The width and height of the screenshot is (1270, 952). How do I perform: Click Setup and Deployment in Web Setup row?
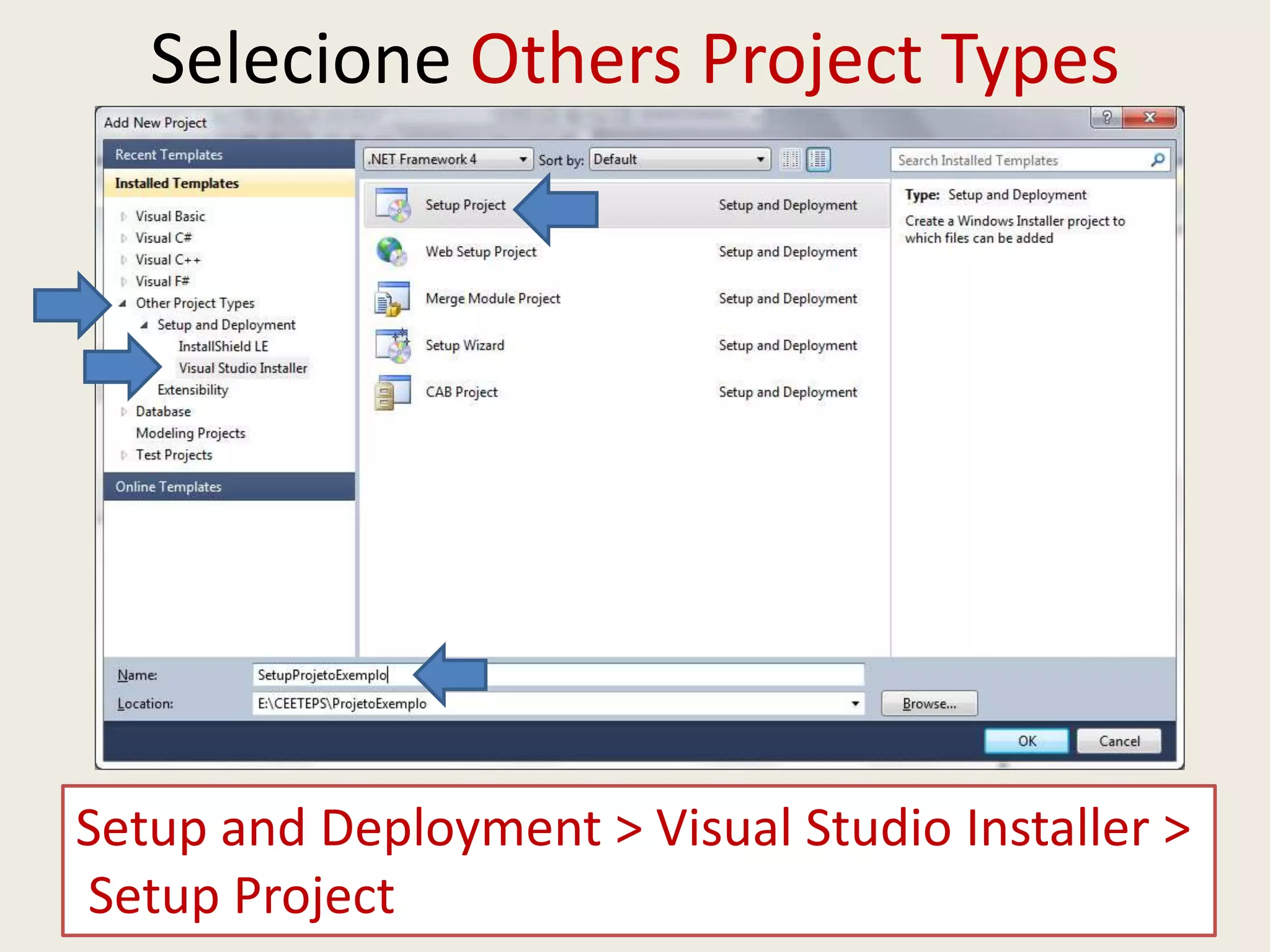click(x=788, y=252)
